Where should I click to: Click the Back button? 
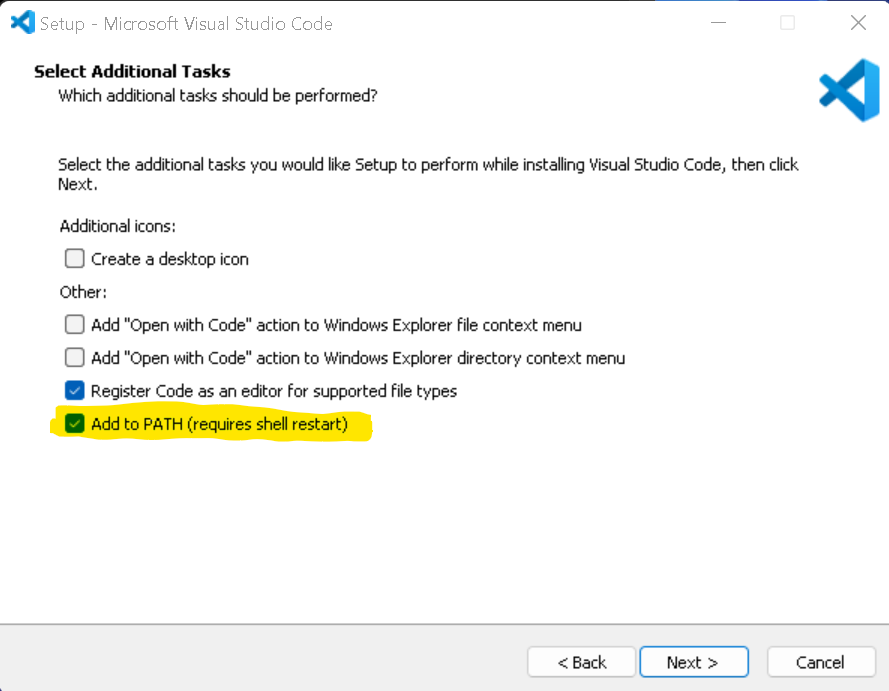(581, 662)
